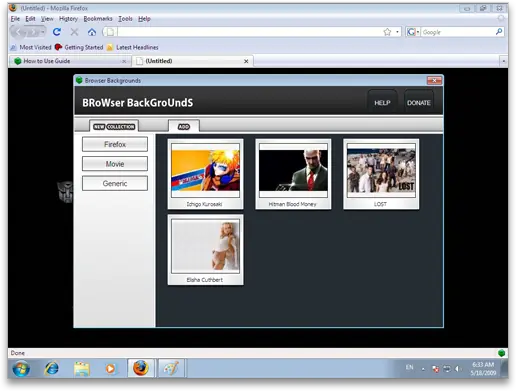Viewport: 516px width, 391px height.
Task: Go to the Home page icon
Action: point(92,32)
